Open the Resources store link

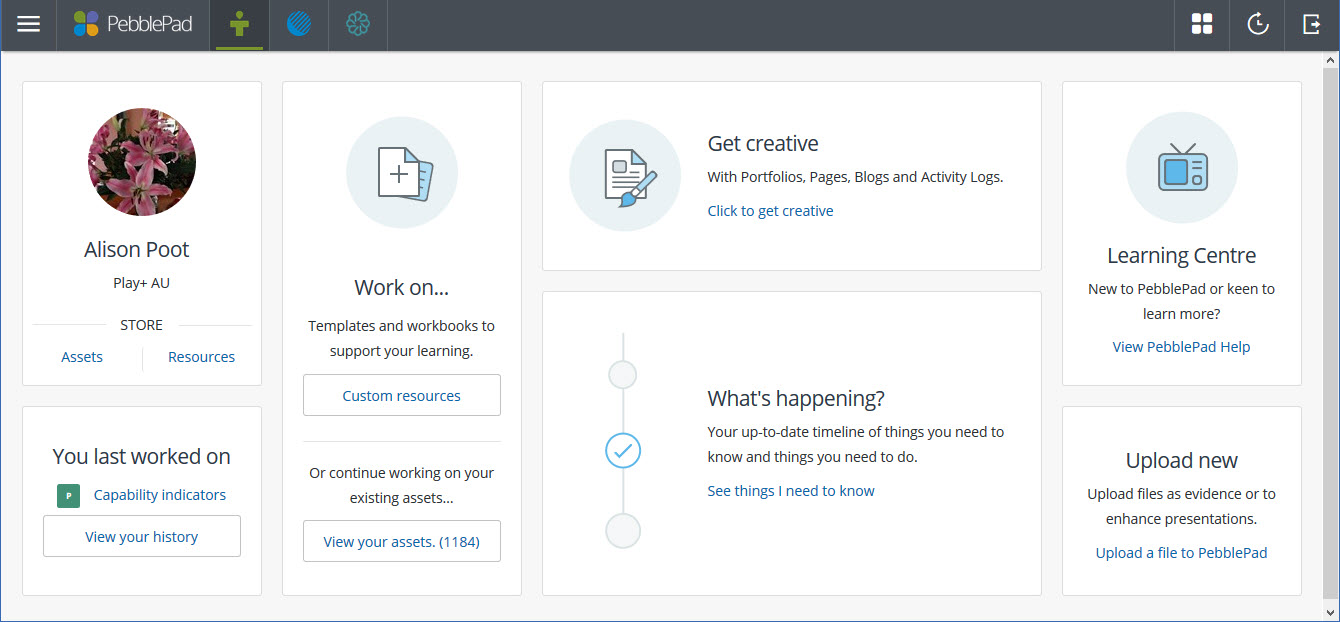click(201, 357)
